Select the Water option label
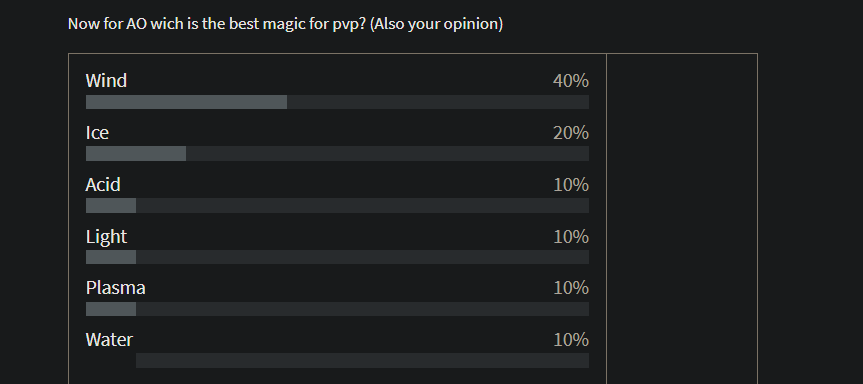 [x=110, y=339]
